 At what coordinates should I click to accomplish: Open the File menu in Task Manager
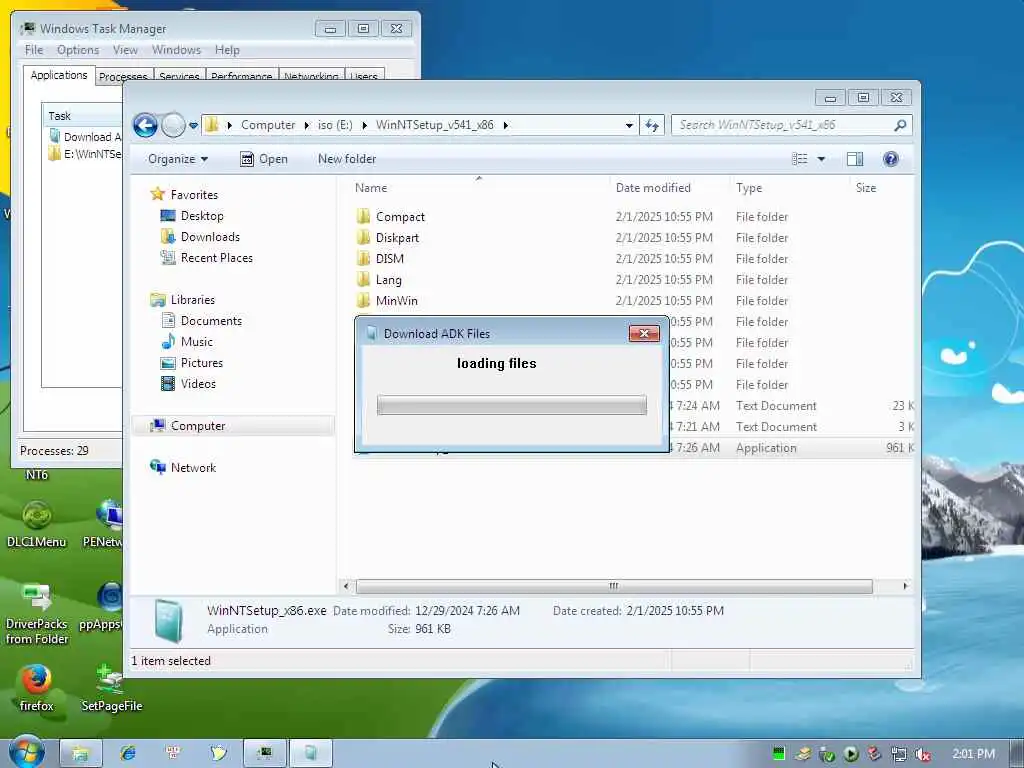[x=34, y=50]
